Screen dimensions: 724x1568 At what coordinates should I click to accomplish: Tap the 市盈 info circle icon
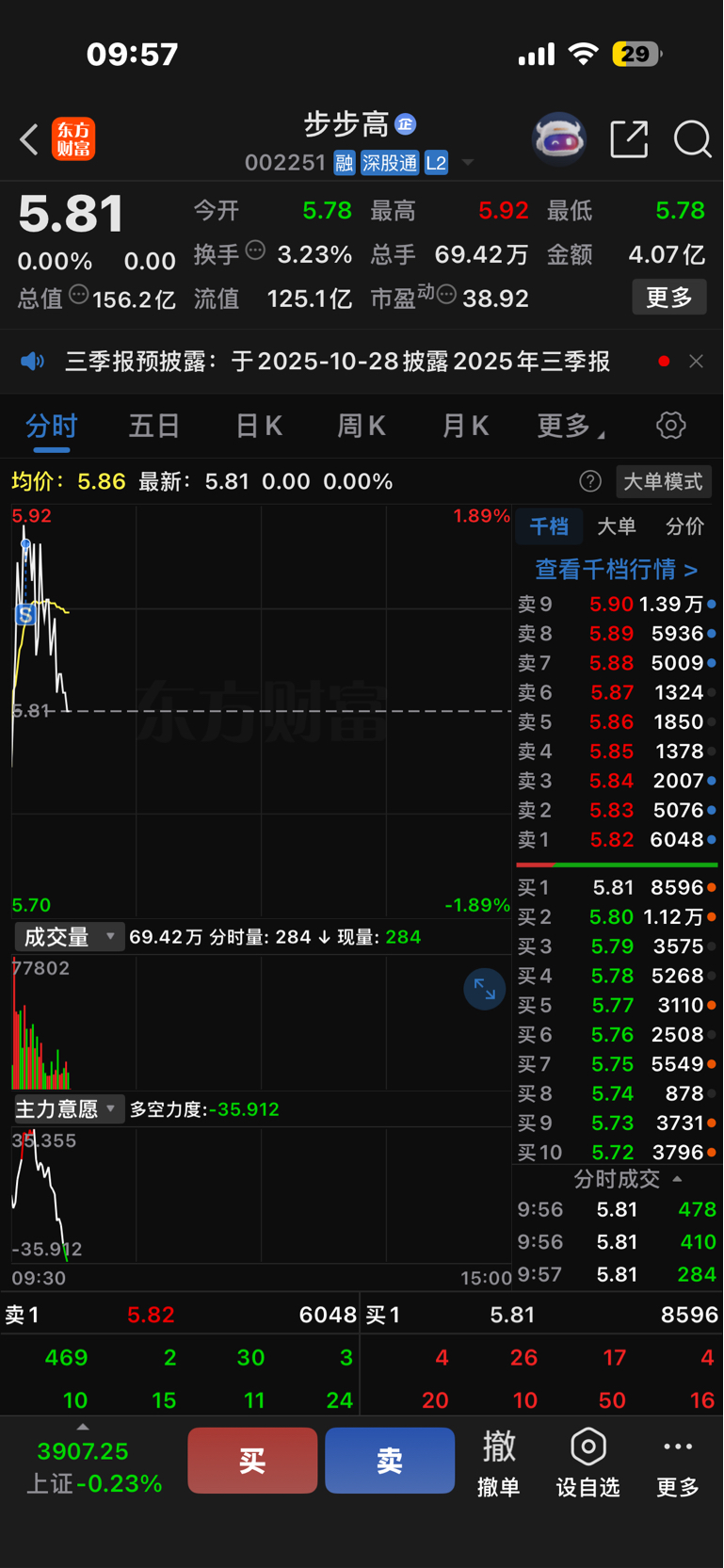447,295
